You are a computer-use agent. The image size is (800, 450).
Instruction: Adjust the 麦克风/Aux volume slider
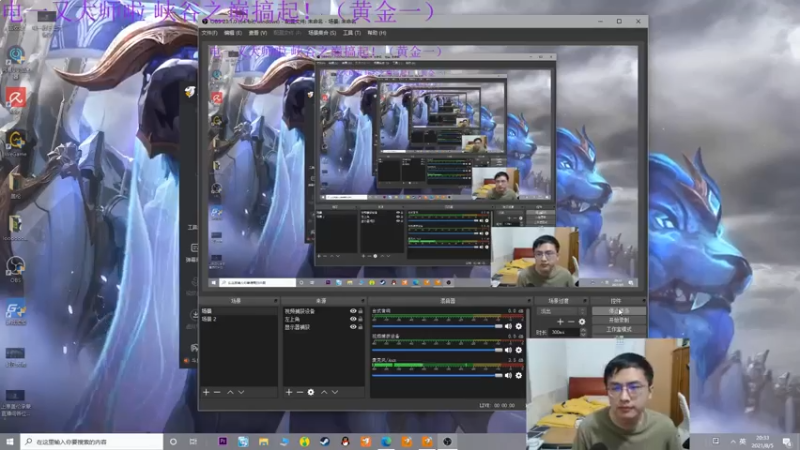pyautogui.click(x=438, y=375)
